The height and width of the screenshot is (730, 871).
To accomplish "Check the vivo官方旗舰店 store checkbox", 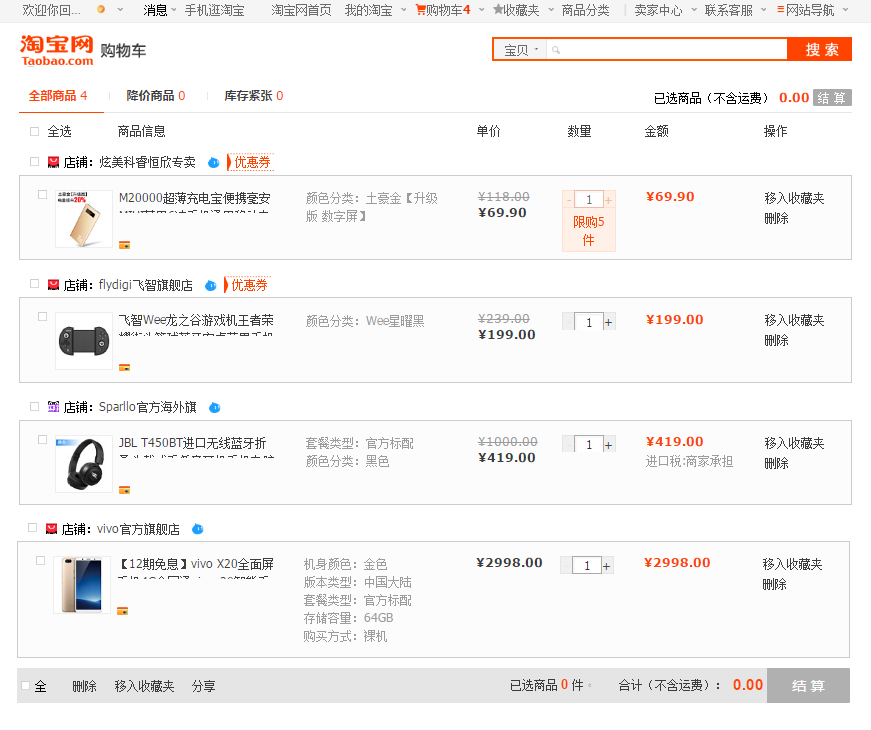I will point(32,527).
